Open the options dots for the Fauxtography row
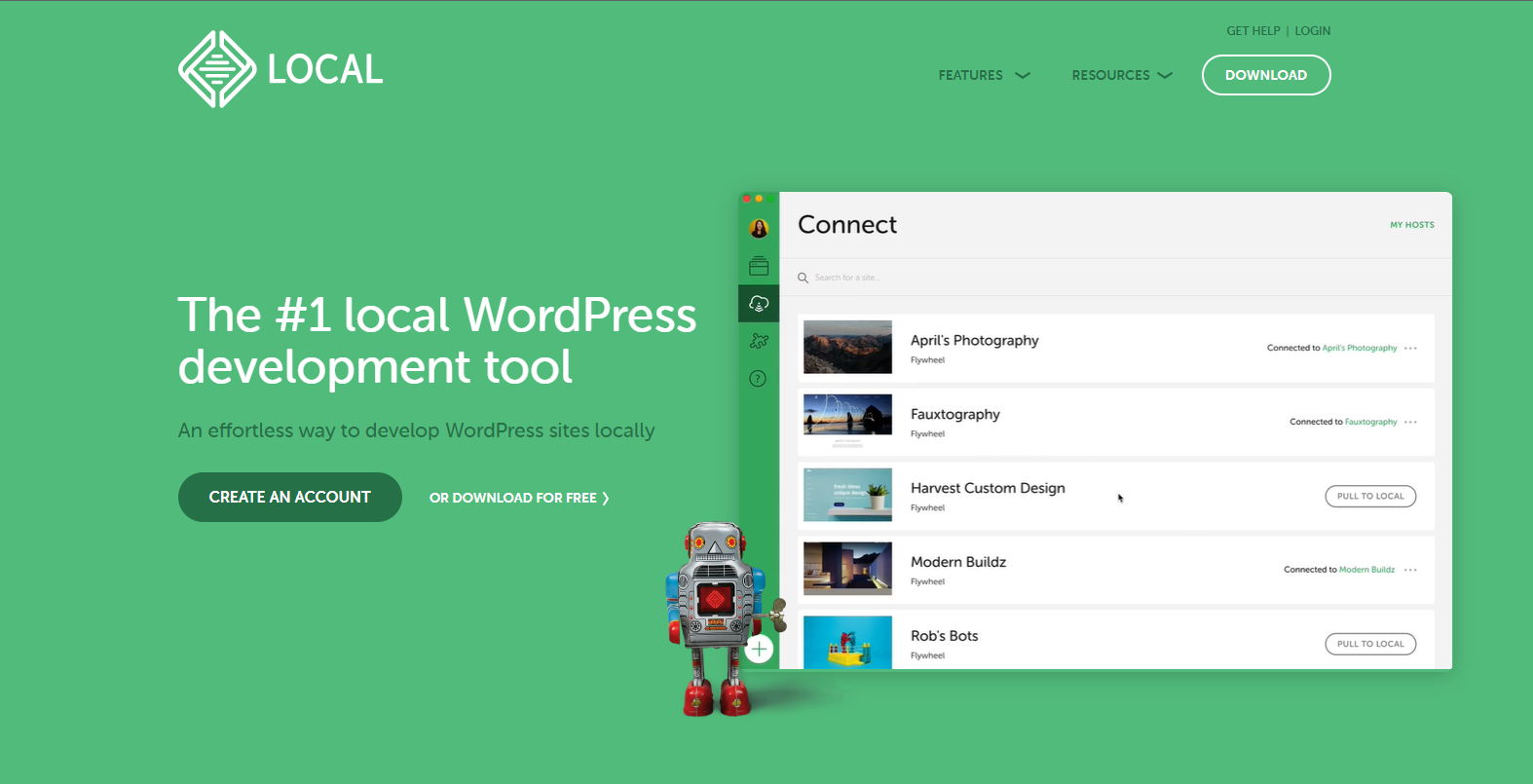Image resolution: width=1533 pixels, height=784 pixels. tap(1410, 422)
